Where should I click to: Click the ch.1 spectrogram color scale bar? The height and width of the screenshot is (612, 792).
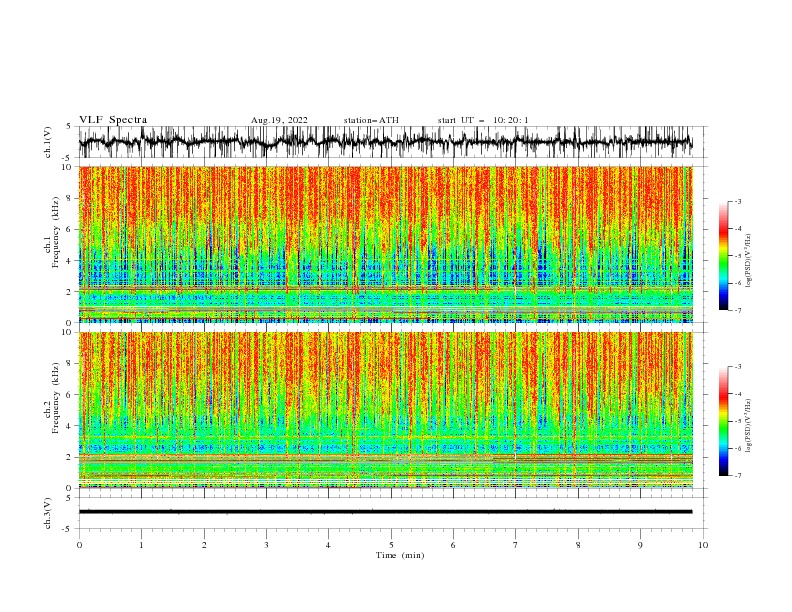tap(723, 256)
